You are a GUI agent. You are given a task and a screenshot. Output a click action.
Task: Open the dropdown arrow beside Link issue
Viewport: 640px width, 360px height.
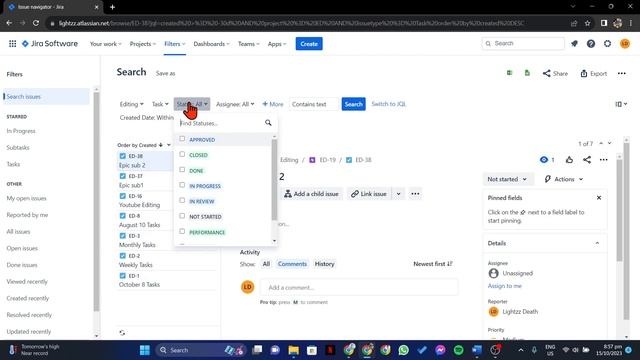pyautogui.click(x=398, y=194)
